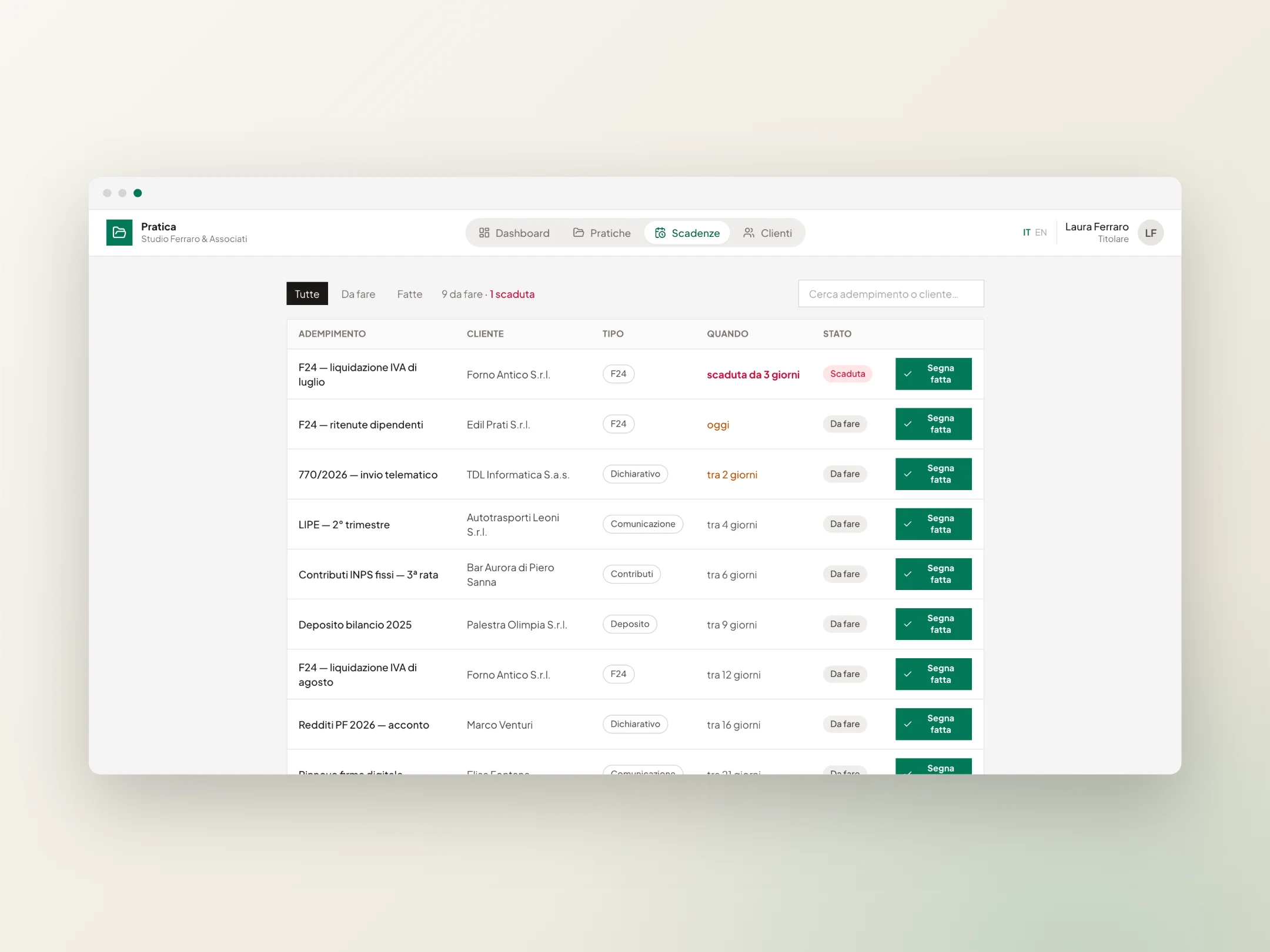Click "scaduta da 3 giorni" text
This screenshot has width=1270, height=952.
753,374
